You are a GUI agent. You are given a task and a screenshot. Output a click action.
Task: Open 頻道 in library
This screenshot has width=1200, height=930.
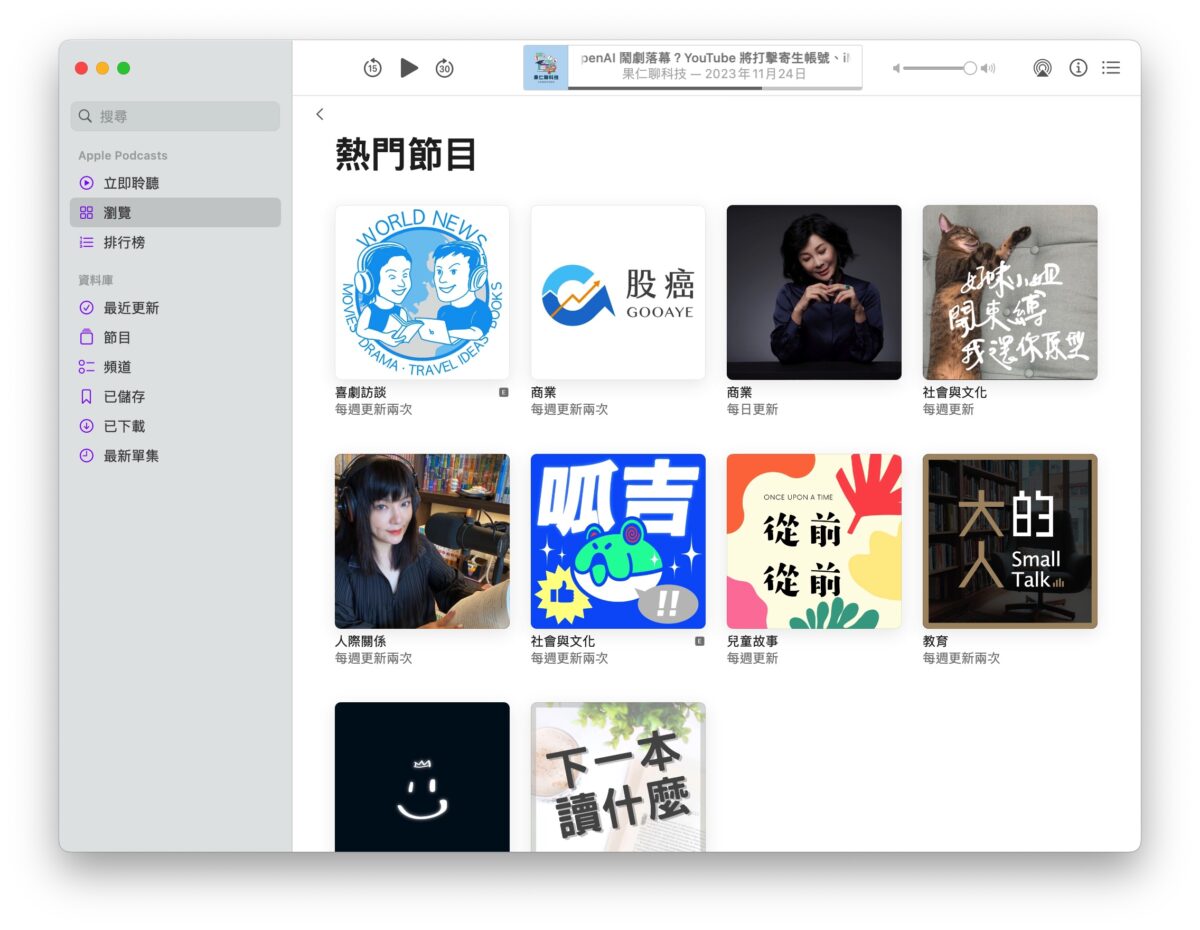point(175,367)
